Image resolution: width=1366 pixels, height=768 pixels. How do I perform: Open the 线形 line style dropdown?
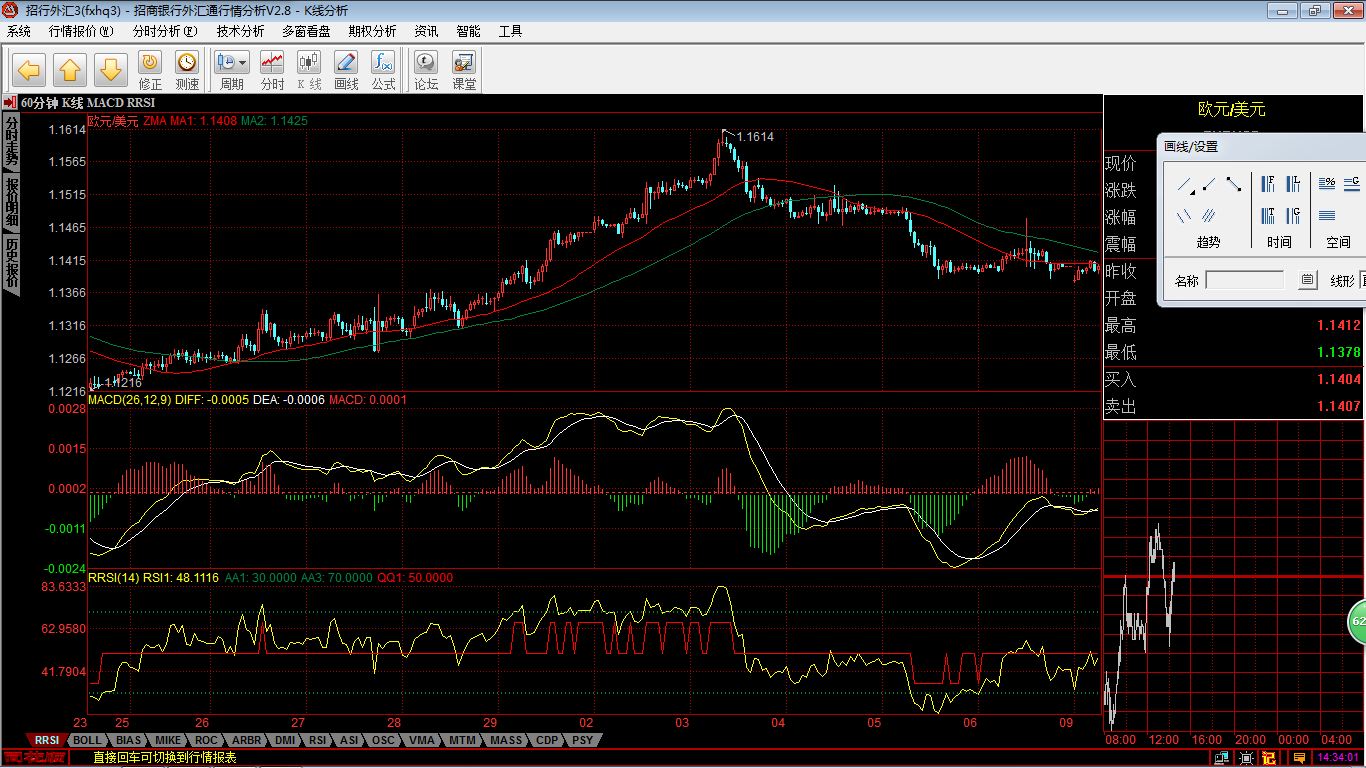tap(1362, 280)
